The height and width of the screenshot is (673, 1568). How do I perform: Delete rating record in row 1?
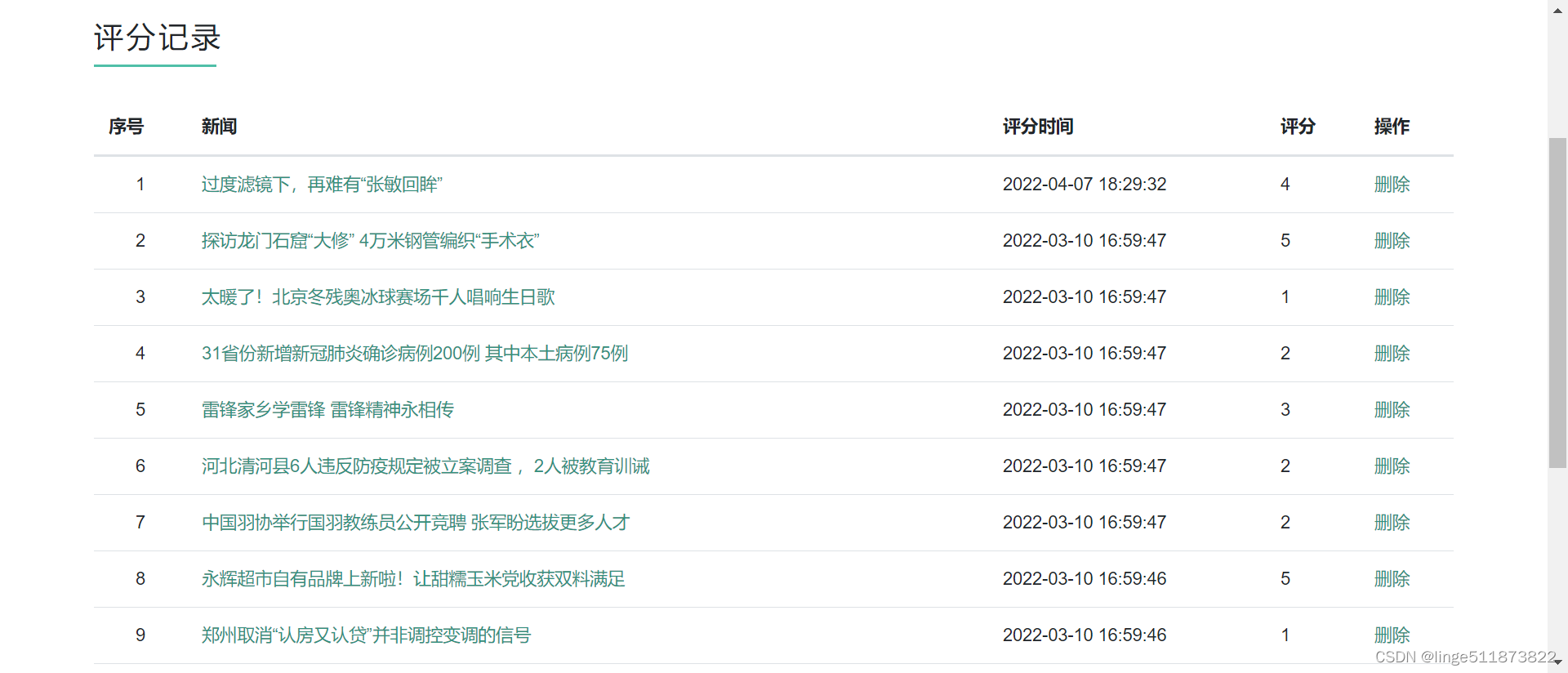[1392, 185]
